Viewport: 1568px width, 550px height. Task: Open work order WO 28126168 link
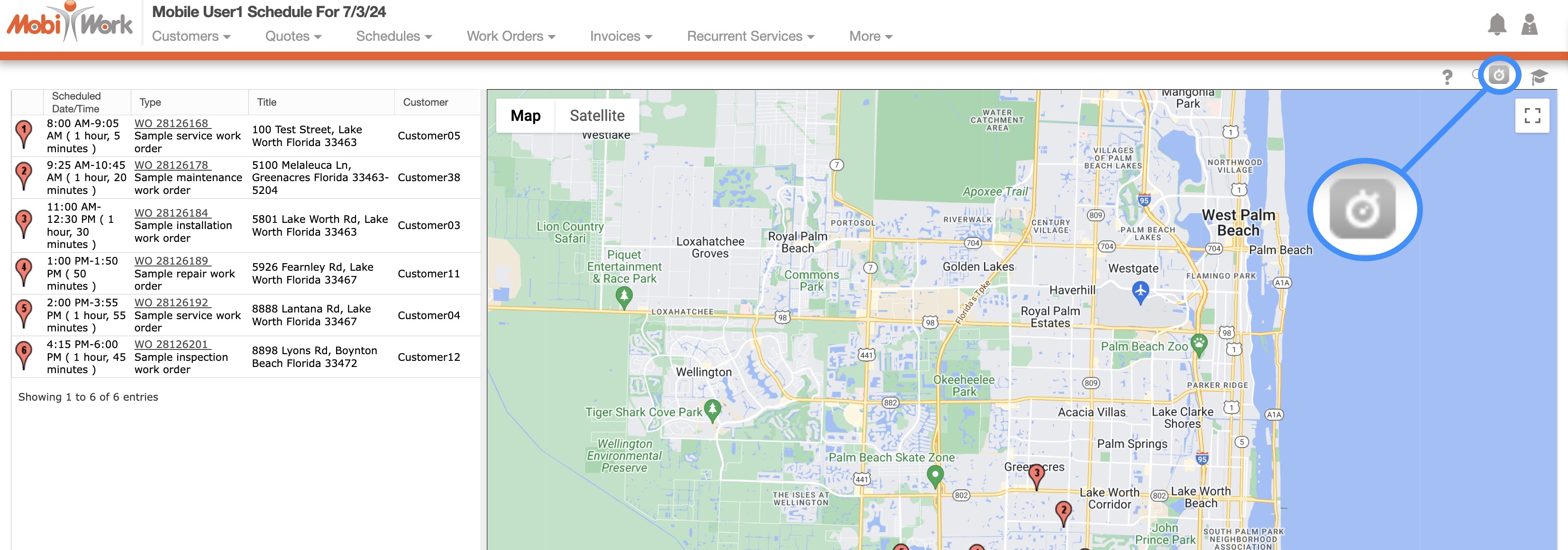(172, 124)
